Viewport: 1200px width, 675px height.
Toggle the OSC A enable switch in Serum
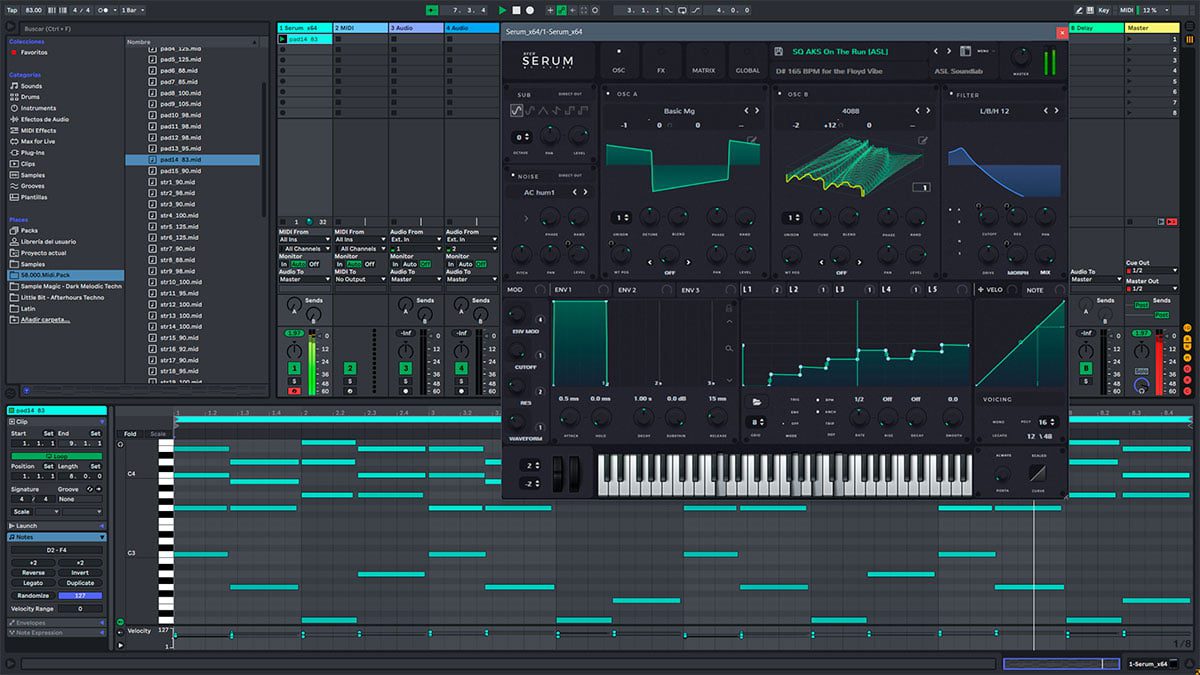[x=609, y=94]
